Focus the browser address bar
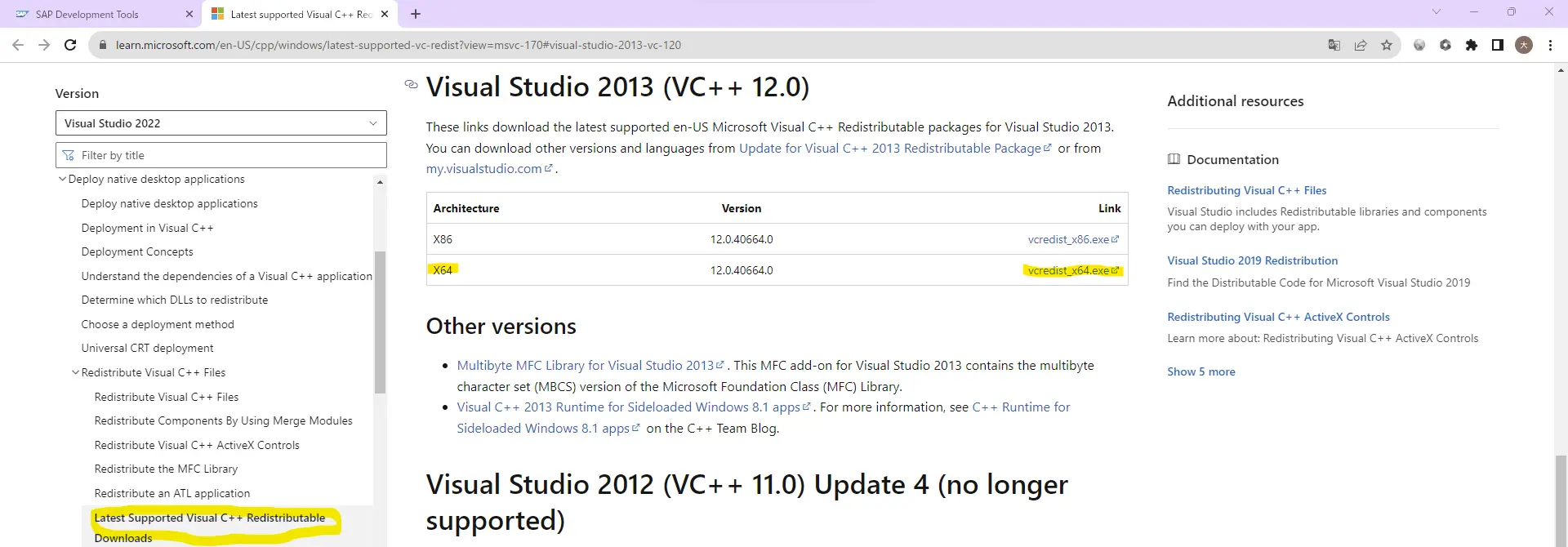The height and width of the screenshot is (547, 1568). 710,45
